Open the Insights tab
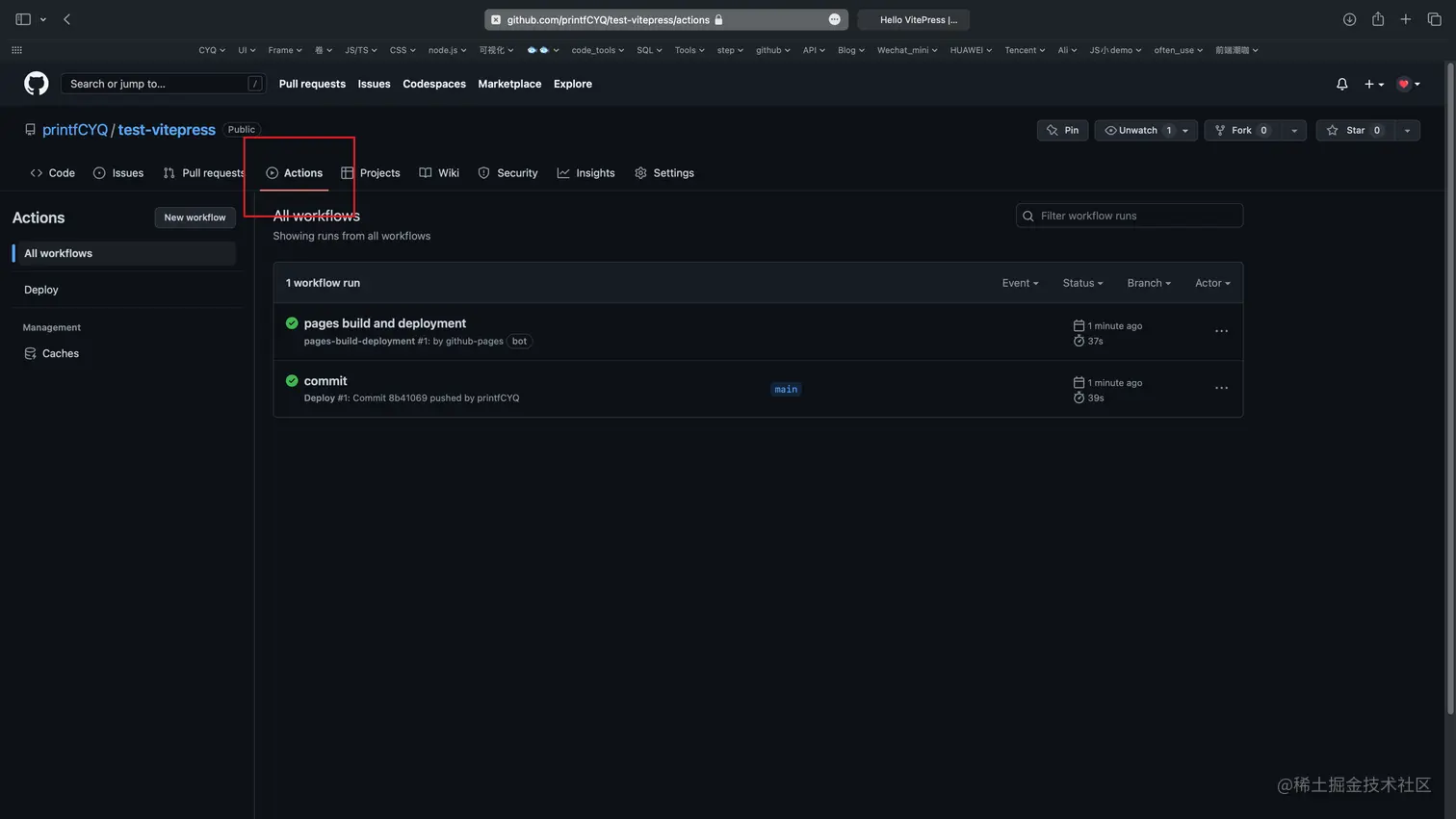This screenshot has height=819, width=1456. 586,173
